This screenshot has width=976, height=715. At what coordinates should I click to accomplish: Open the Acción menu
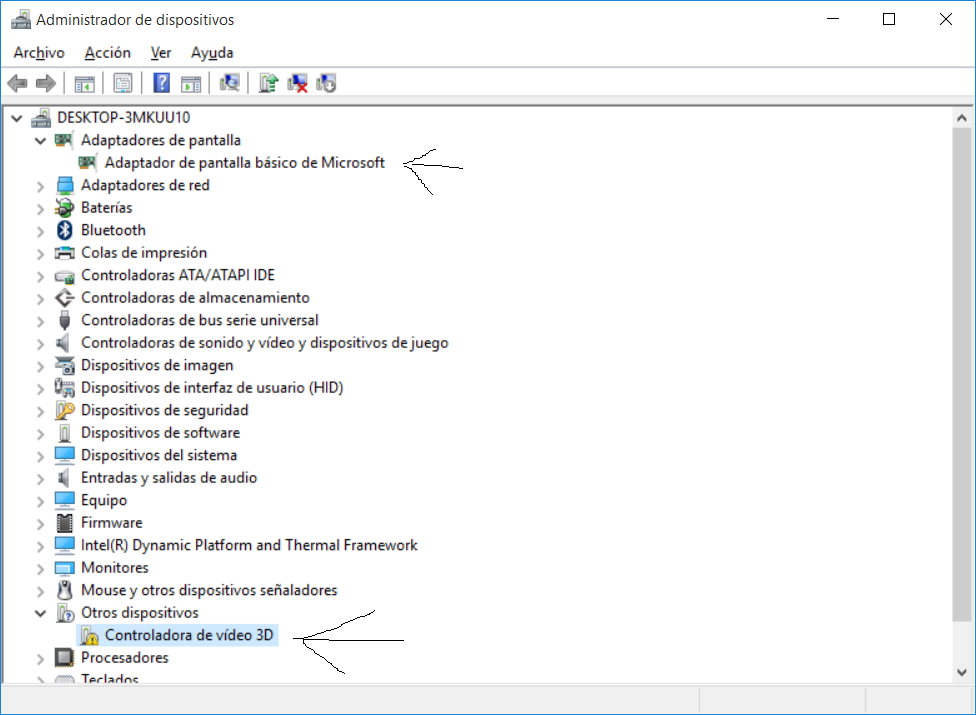[107, 52]
